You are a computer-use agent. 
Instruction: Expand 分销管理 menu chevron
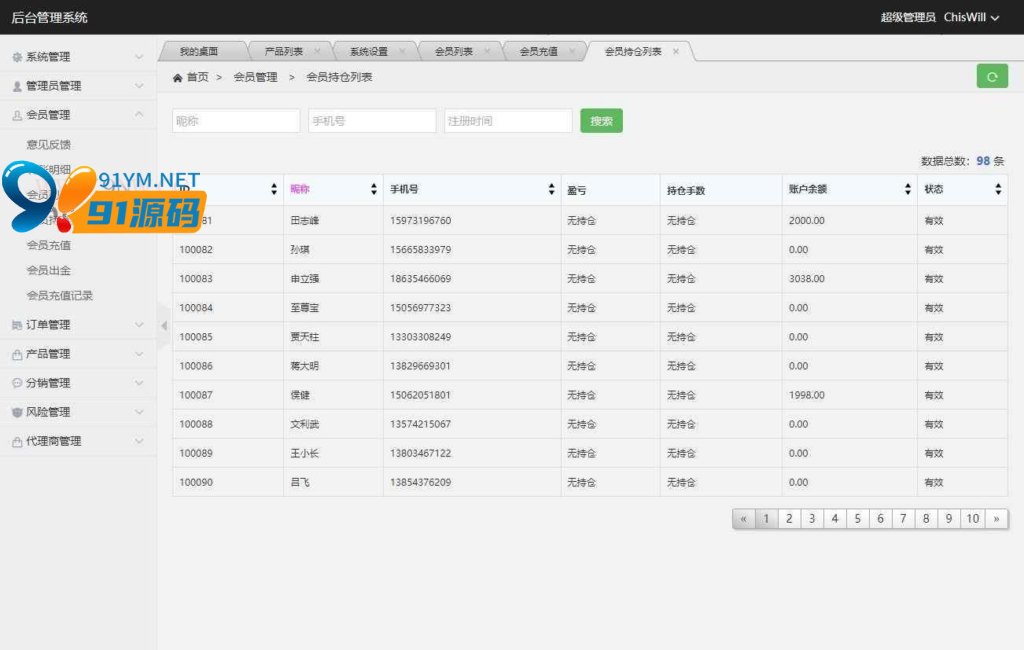(139, 383)
